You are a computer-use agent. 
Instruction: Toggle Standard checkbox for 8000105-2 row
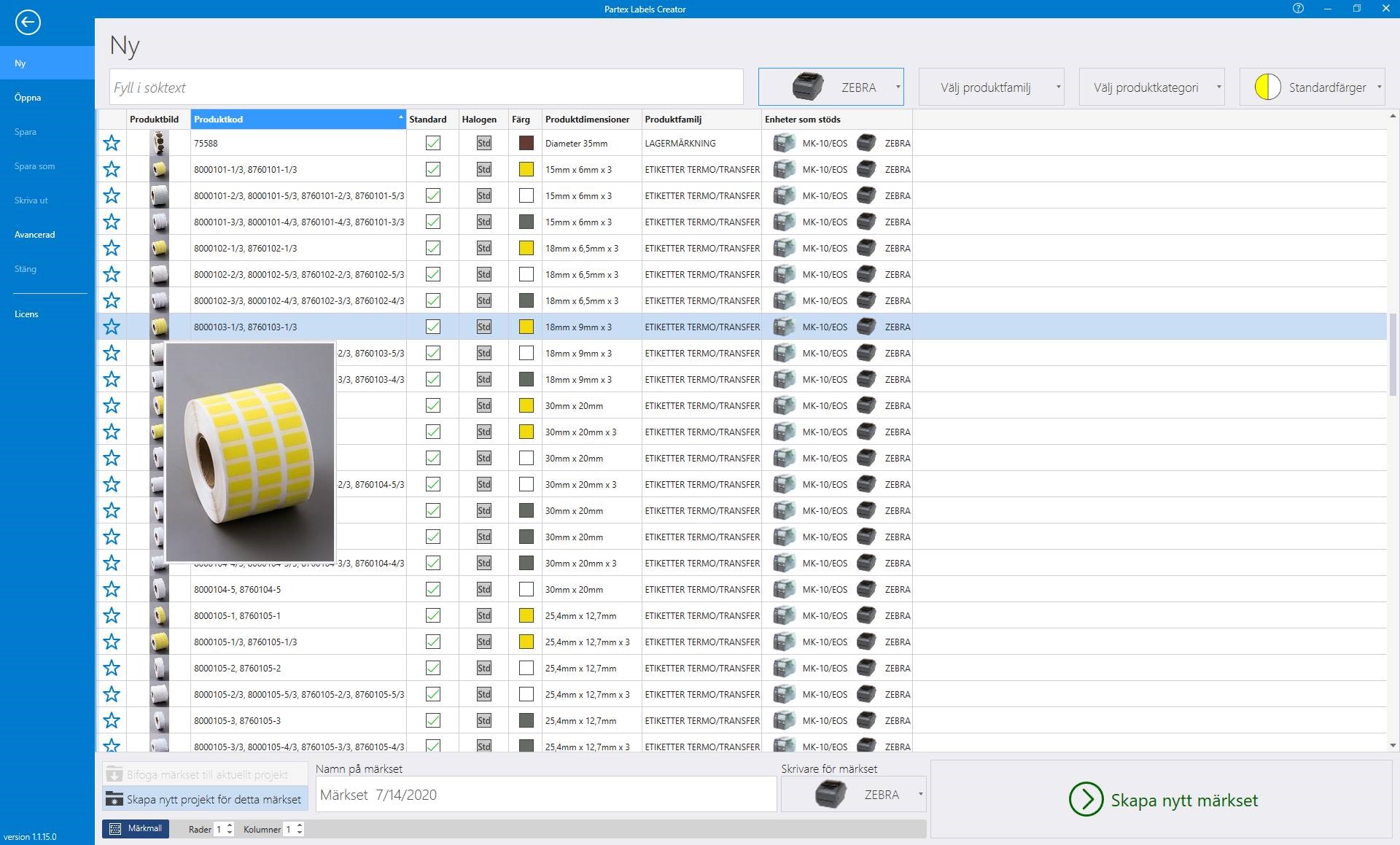point(433,668)
